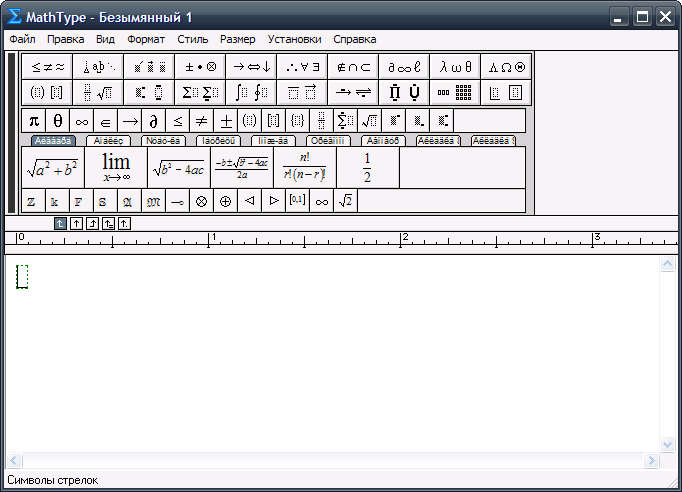Click the empty equation slot in editor
The width and height of the screenshot is (682, 492).
[x=22, y=277]
